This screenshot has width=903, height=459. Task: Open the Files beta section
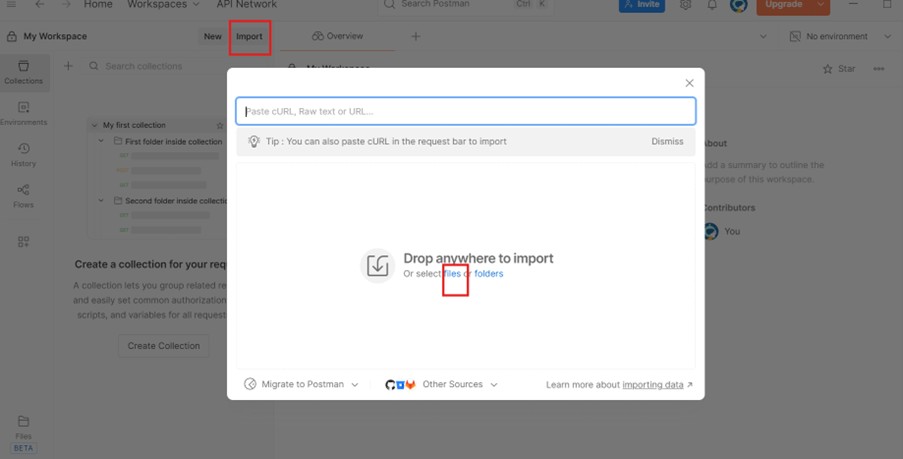(23, 432)
